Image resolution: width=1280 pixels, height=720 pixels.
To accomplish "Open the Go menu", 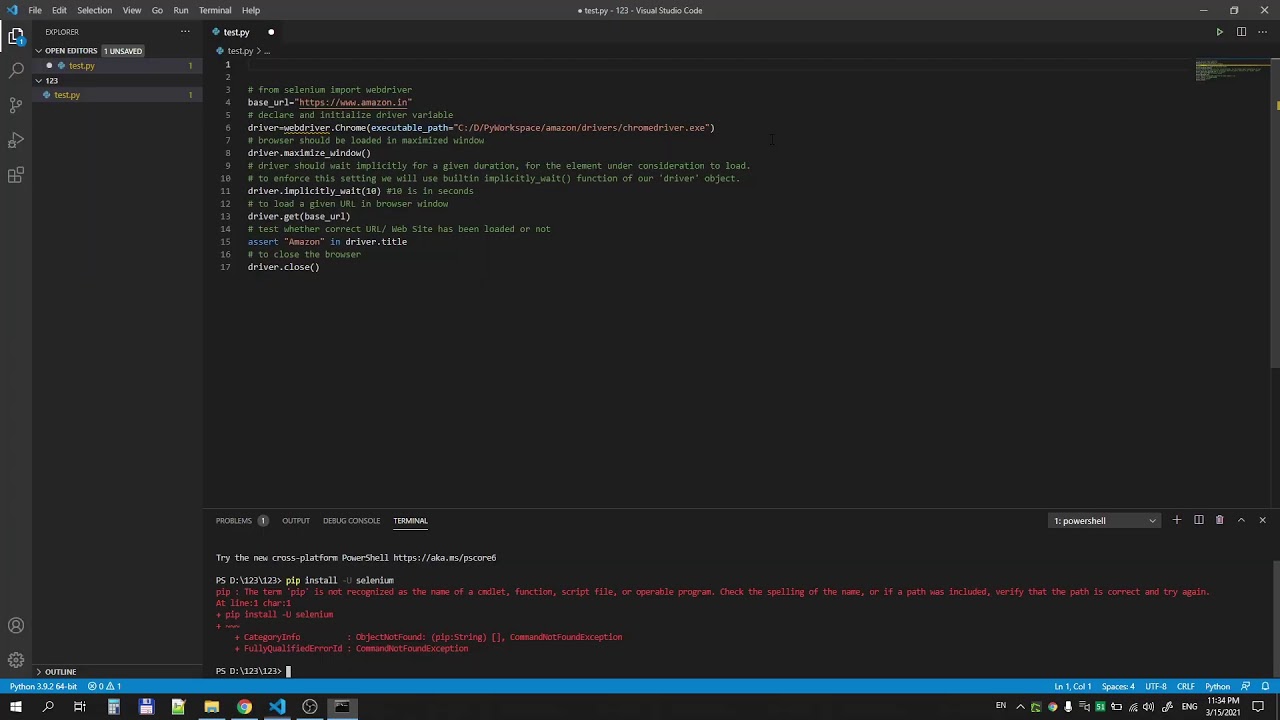I will click(157, 10).
